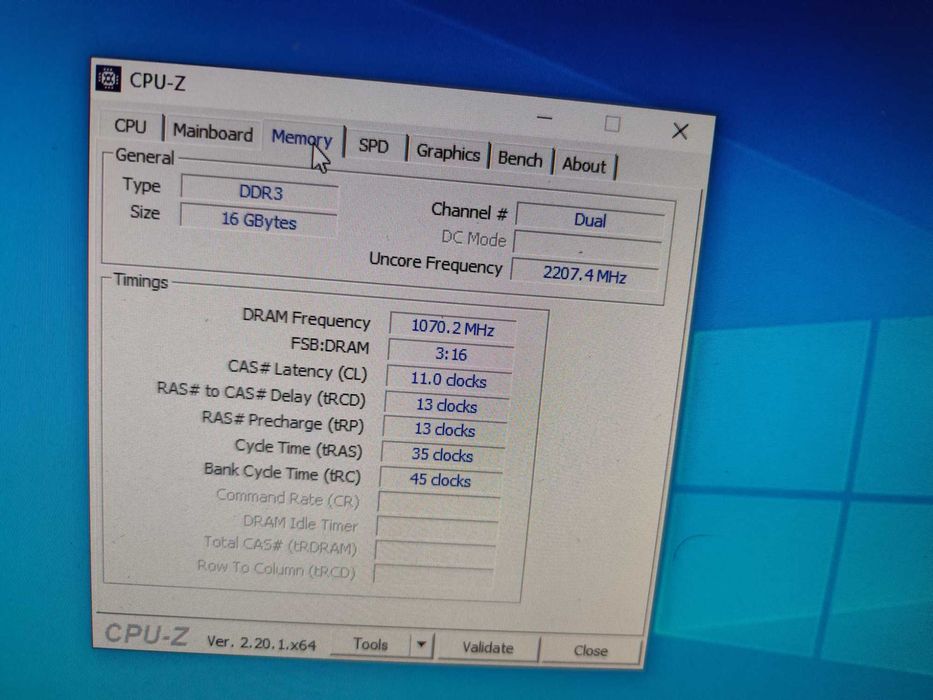Click the empty Total CAS# field

[435, 552]
